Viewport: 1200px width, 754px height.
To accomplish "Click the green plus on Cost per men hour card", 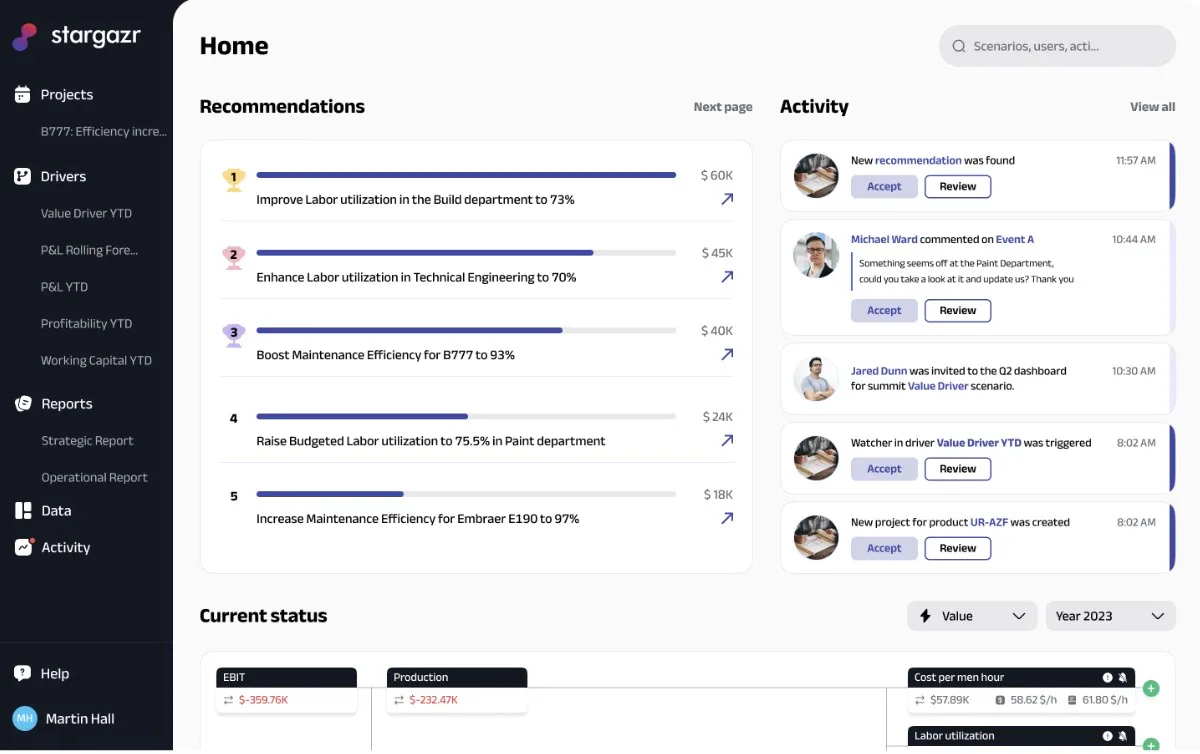I will point(1151,689).
